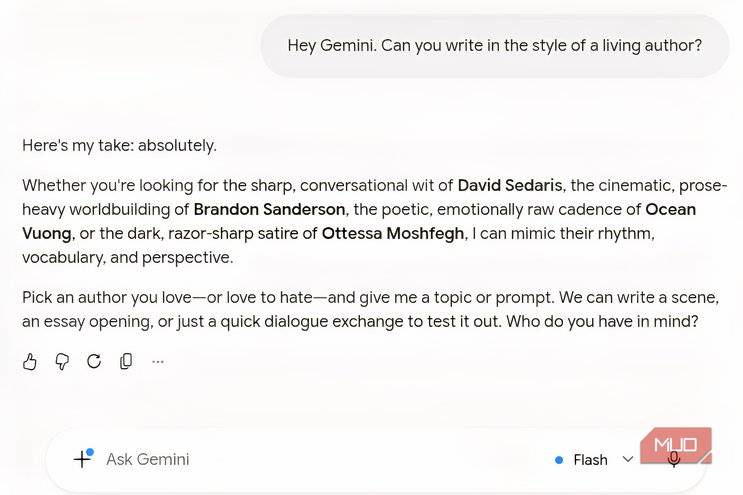Screen dimensions: 743x495
Task: Copy the response with the copy icon
Action: 126,361
